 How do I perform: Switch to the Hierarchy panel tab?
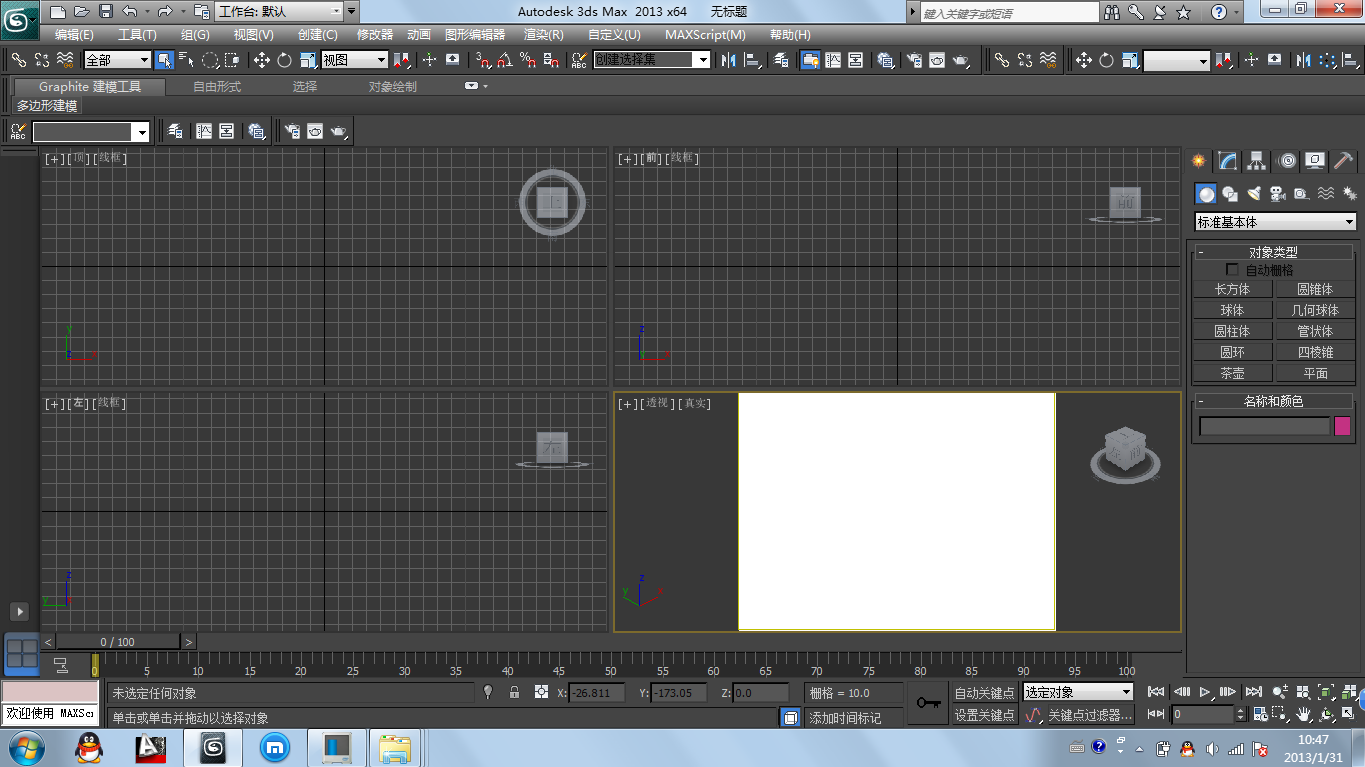coord(1257,161)
